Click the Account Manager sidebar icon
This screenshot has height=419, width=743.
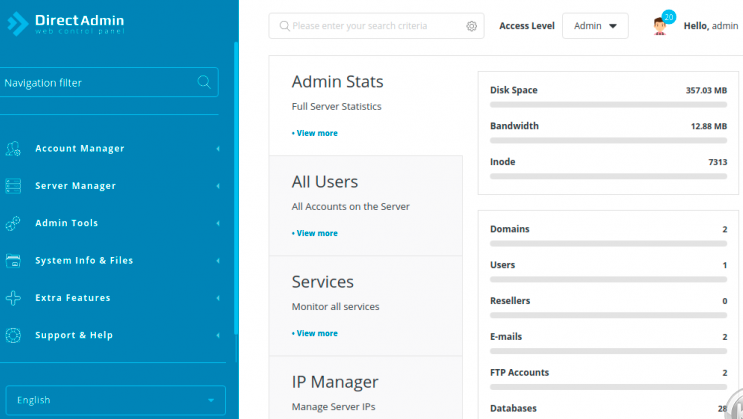click(13, 149)
